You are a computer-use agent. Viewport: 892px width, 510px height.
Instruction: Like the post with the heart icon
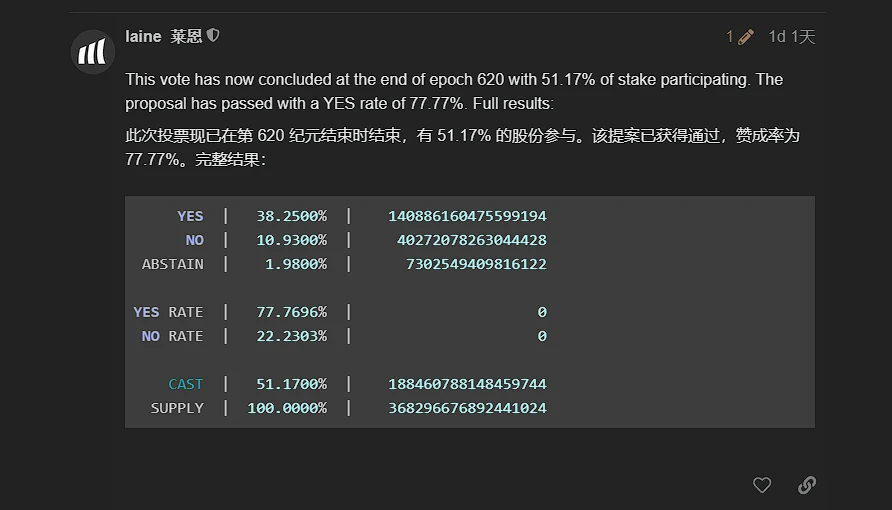(762, 485)
